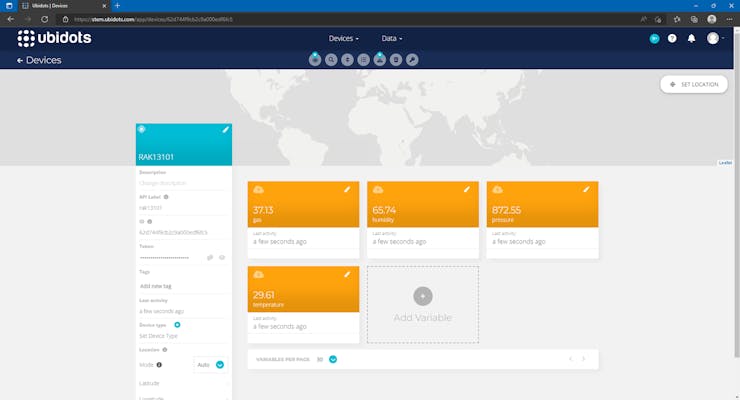Click the device description field
Viewport: 740px width, 400px height.
click(x=183, y=183)
